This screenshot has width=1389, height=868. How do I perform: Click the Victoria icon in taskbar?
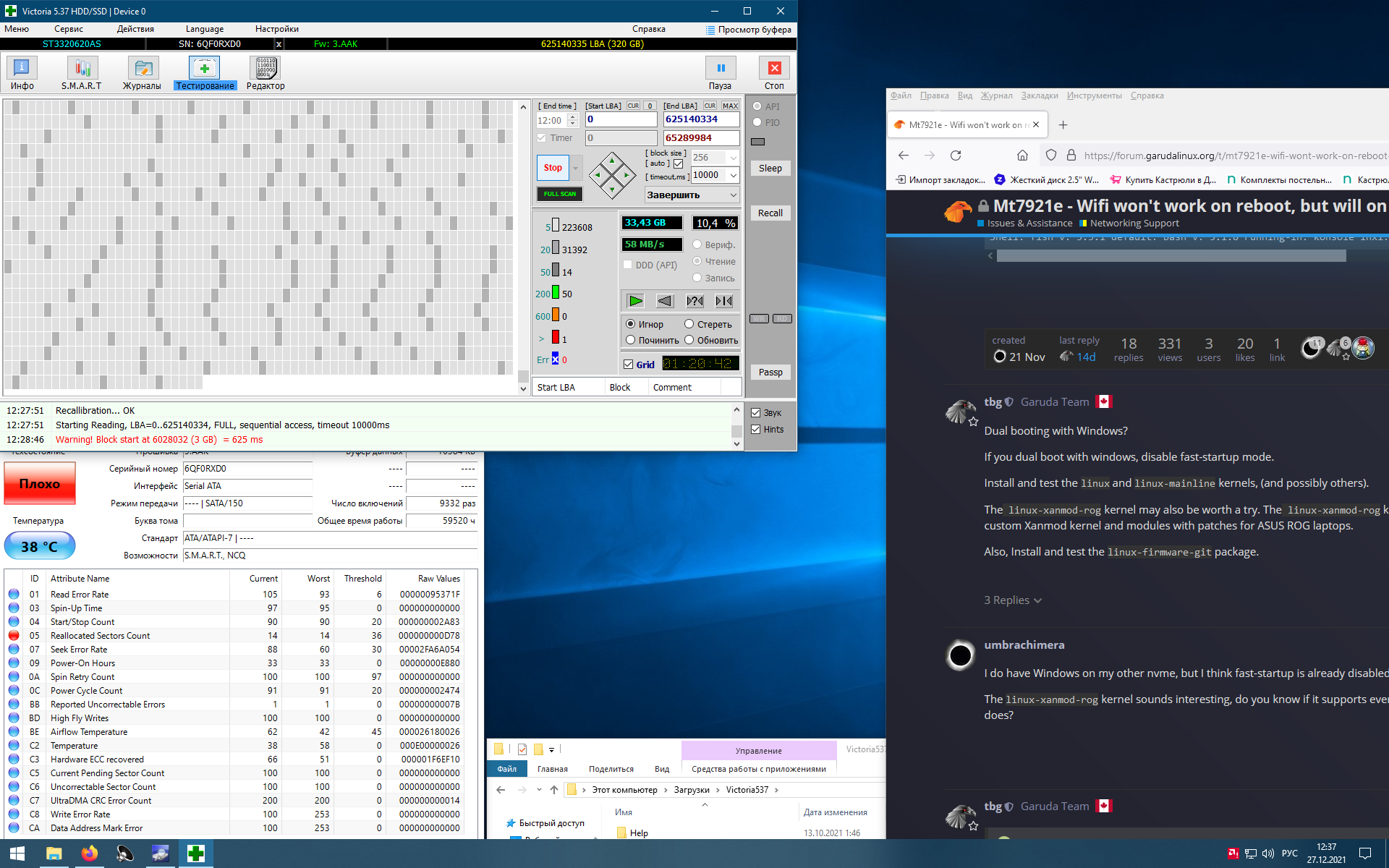click(x=195, y=854)
